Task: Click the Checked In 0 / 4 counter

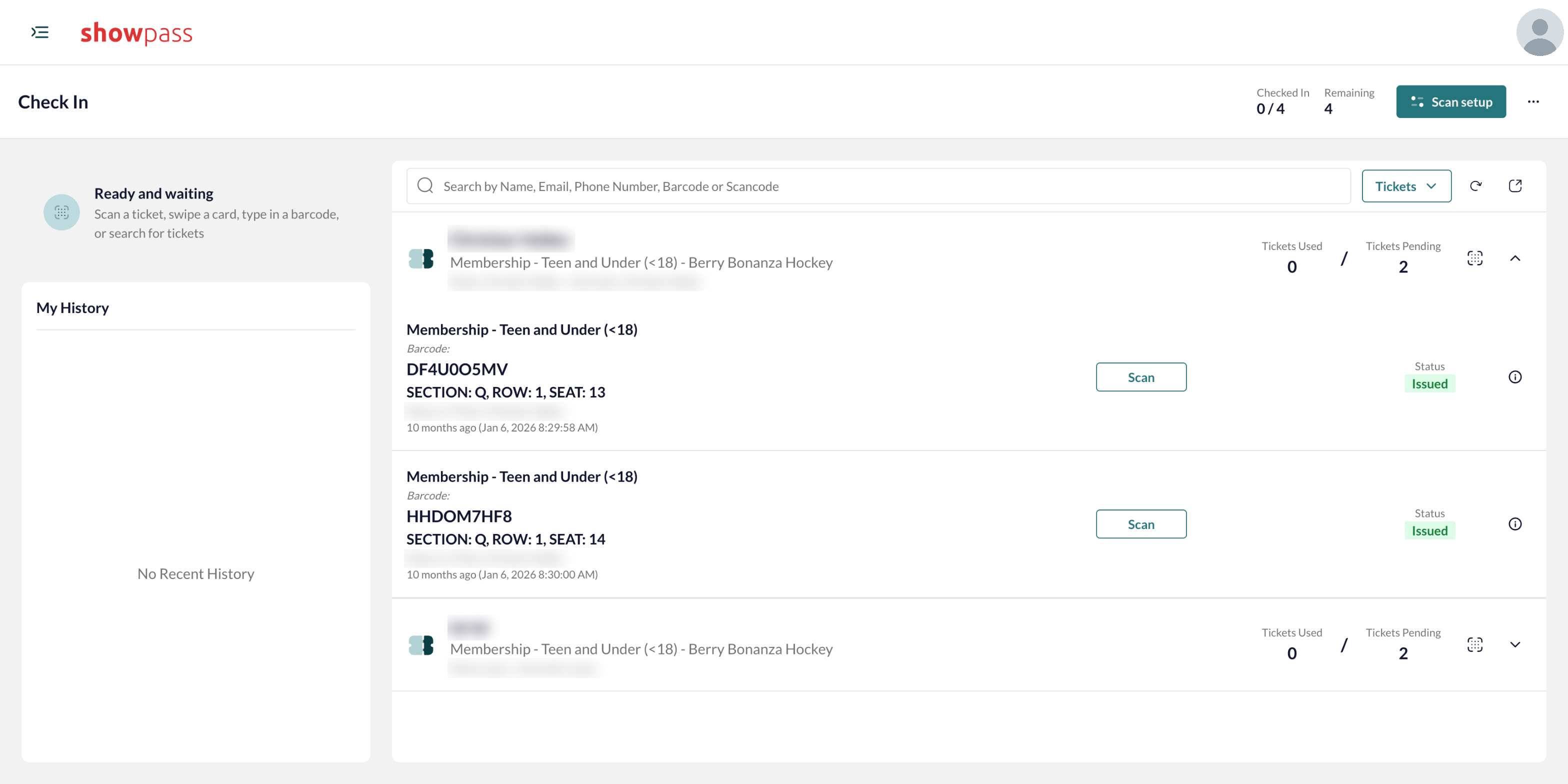Action: [1282, 101]
